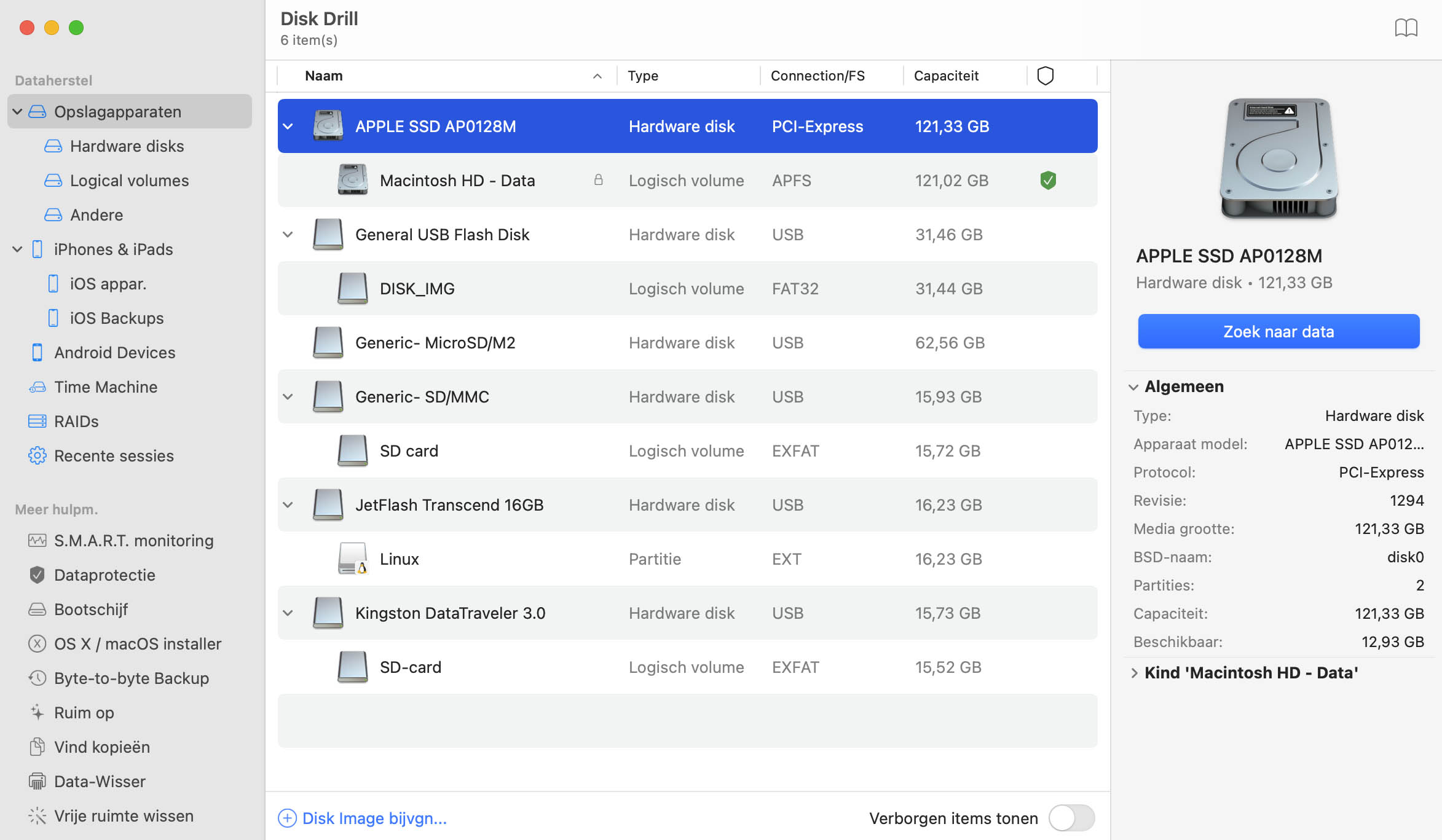
Task: Expand the General USB Flash Disk expander
Action: point(289,234)
